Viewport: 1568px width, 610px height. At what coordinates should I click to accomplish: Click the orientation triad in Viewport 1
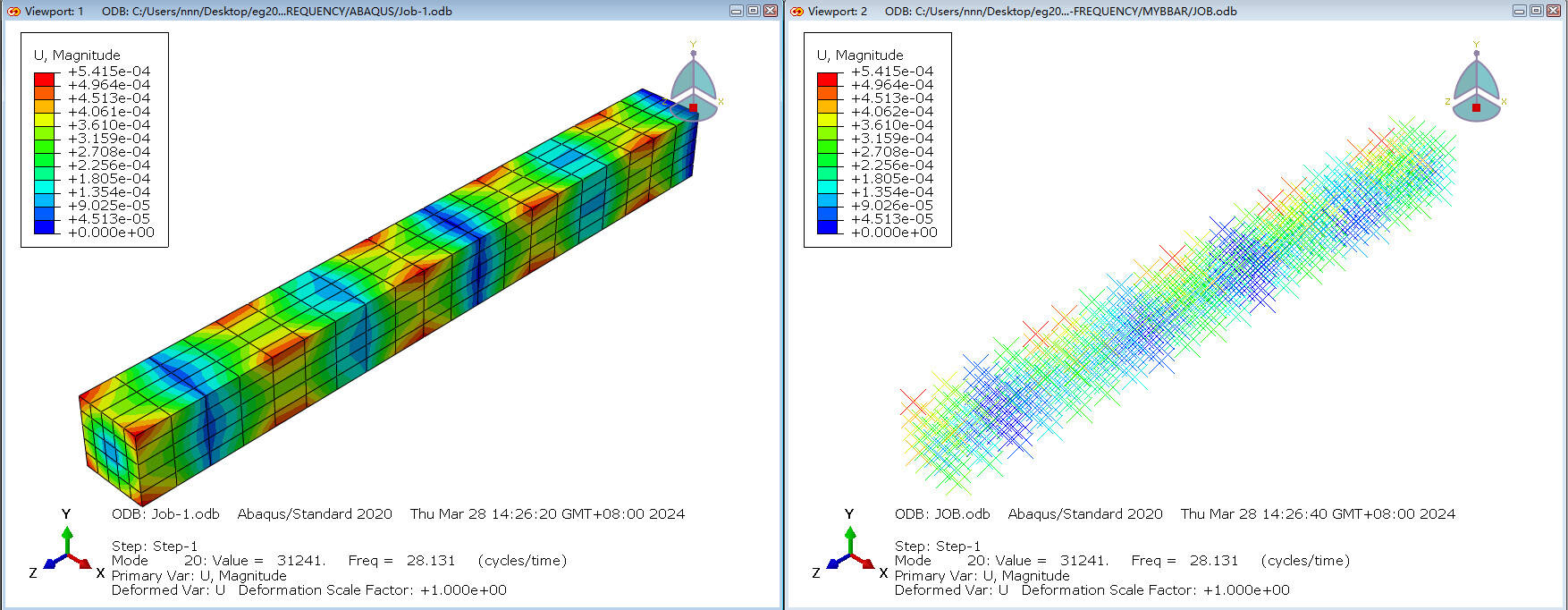click(67, 546)
